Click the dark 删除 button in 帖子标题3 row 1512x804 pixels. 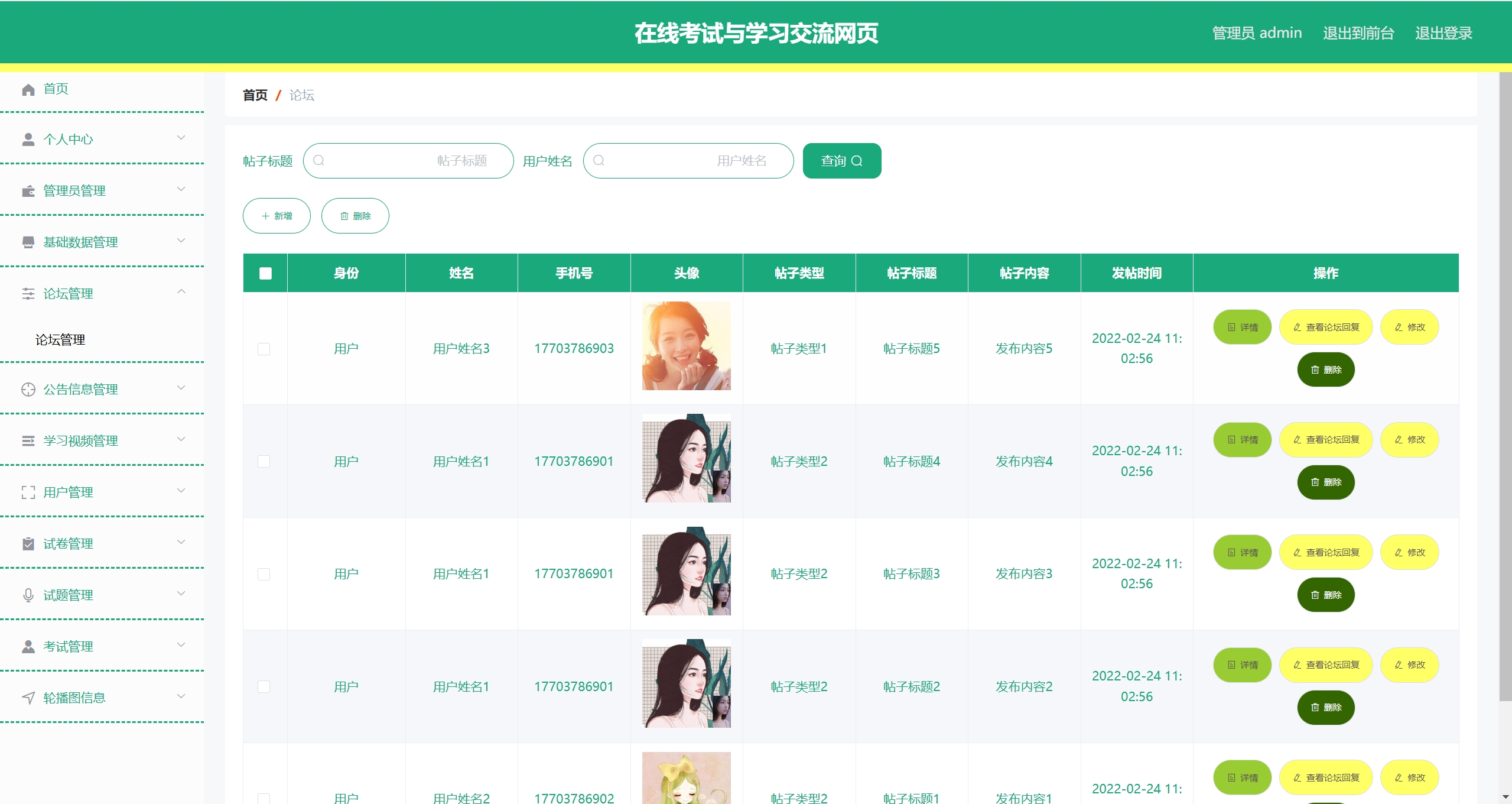[x=1326, y=595]
